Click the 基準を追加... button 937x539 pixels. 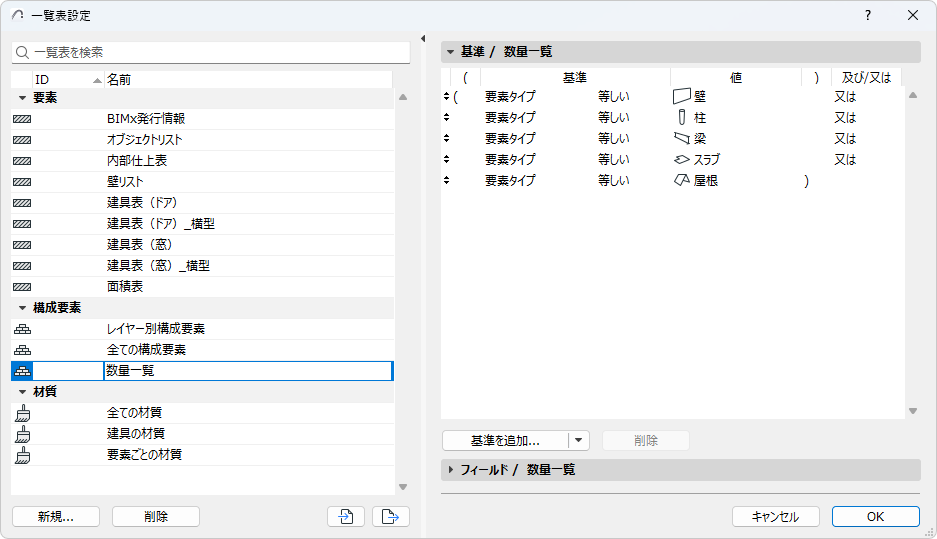tap(506, 440)
